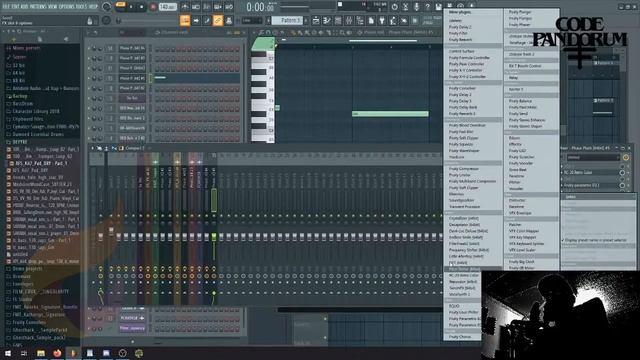The image size is (640, 360).
Task: Open the RC-20 Retro Color slot arrow menu
Action: 562,172
